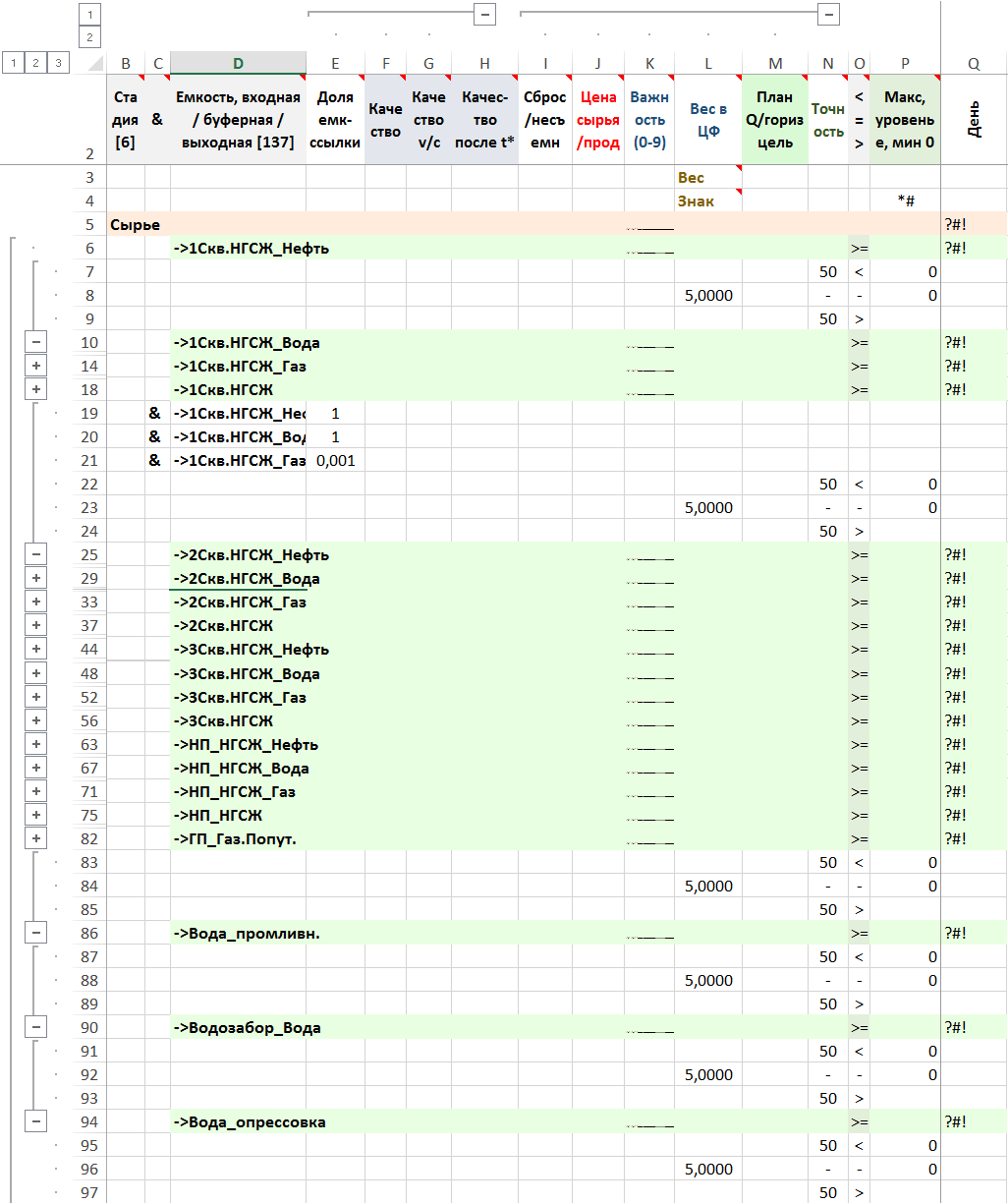Image resolution: width=1008 pixels, height=1204 pixels.
Task: Expand the ГП_Газ.Попут. group at row 82
Action: (36, 838)
